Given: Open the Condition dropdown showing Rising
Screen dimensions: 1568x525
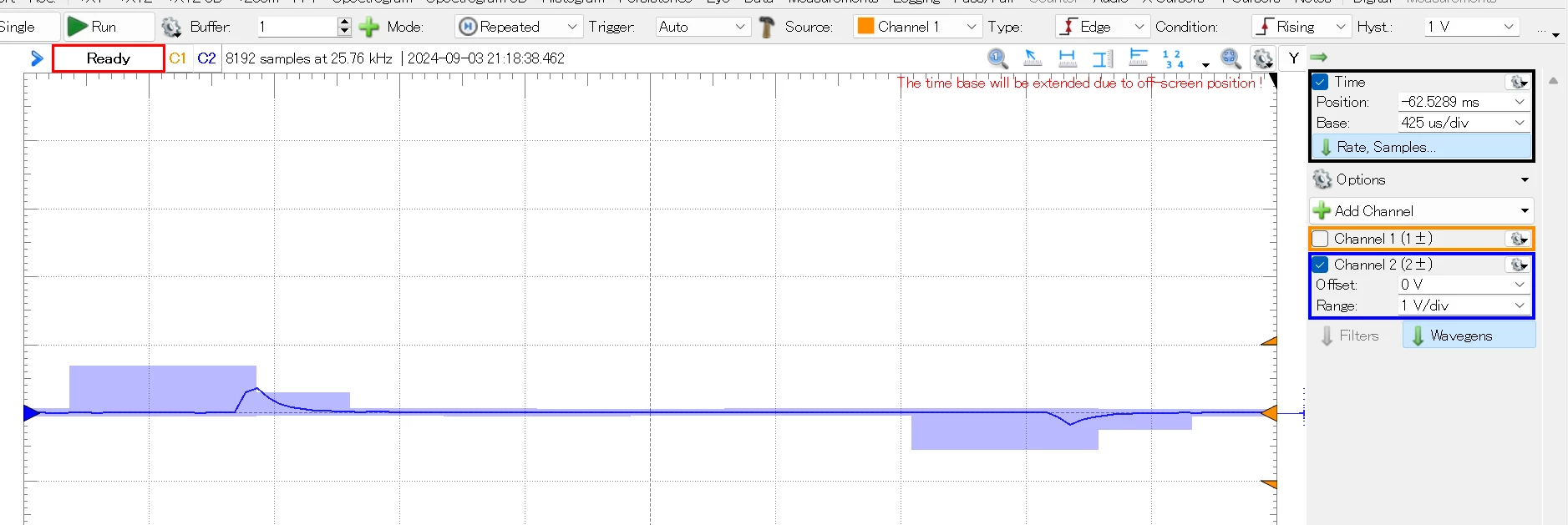Looking at the screenshot, I should point(1302,27).
